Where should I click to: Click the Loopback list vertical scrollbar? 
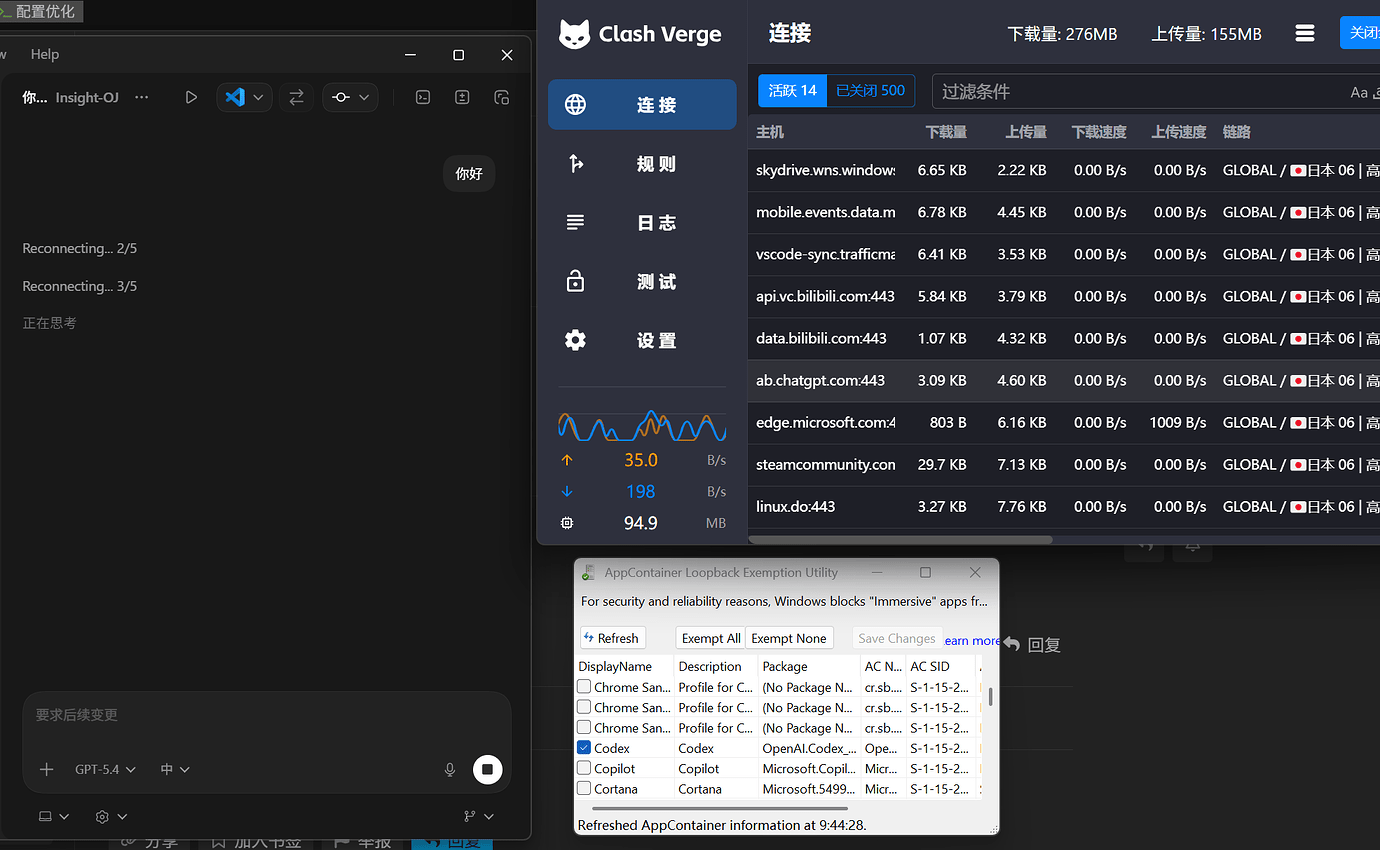pyautogui.click(x=990, y=696)
